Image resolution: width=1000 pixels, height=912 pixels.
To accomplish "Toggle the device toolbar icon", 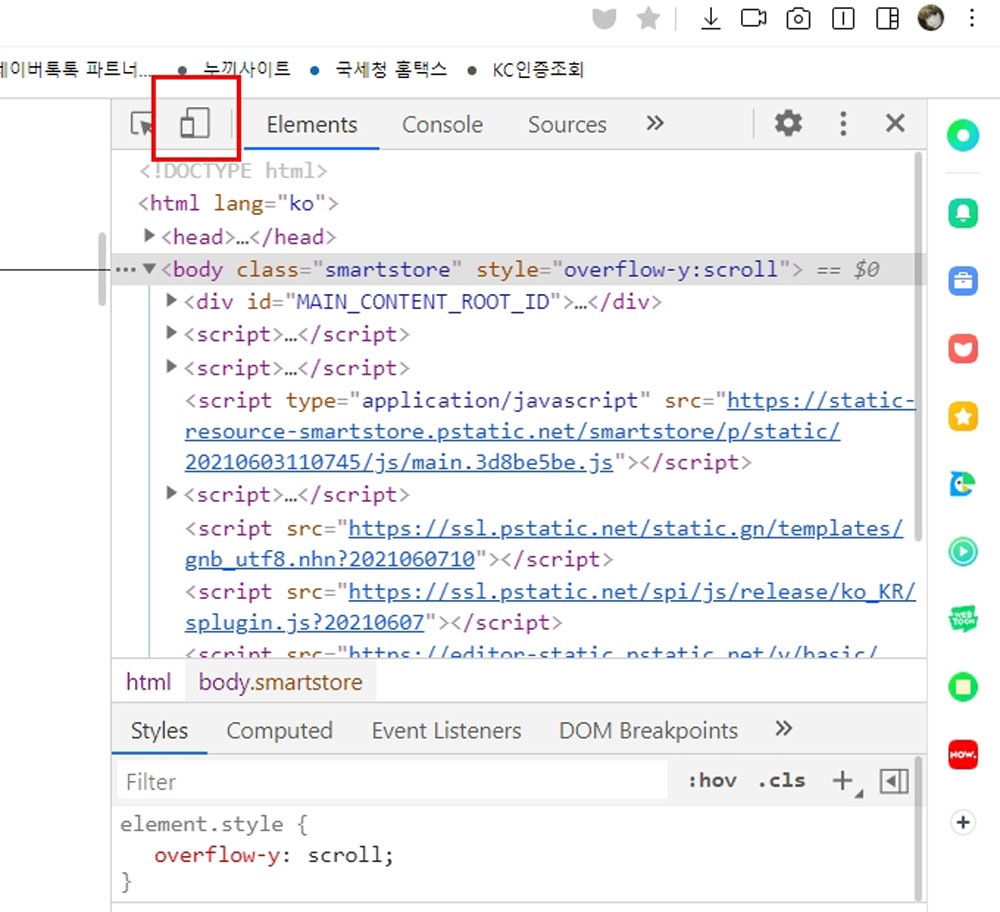I will click(195, 122).
